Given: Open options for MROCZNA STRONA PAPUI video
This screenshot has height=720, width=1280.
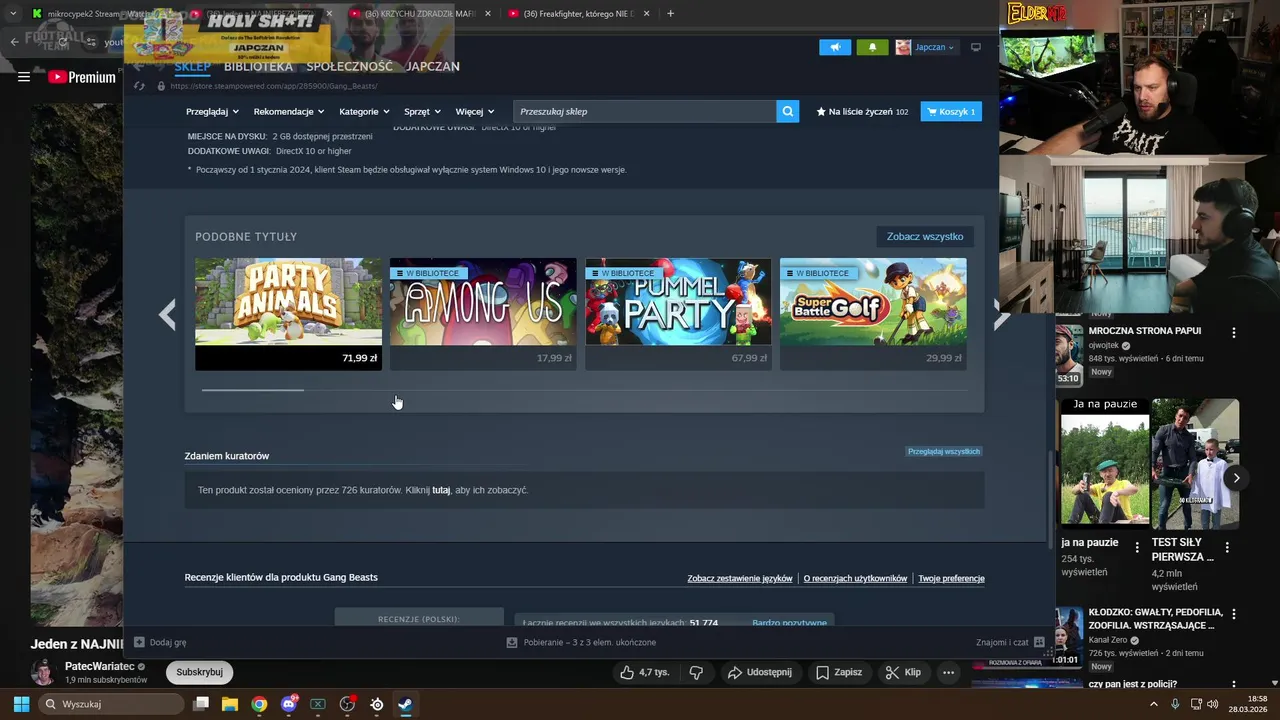Looking at the screenshot, I should point(1233,332).
